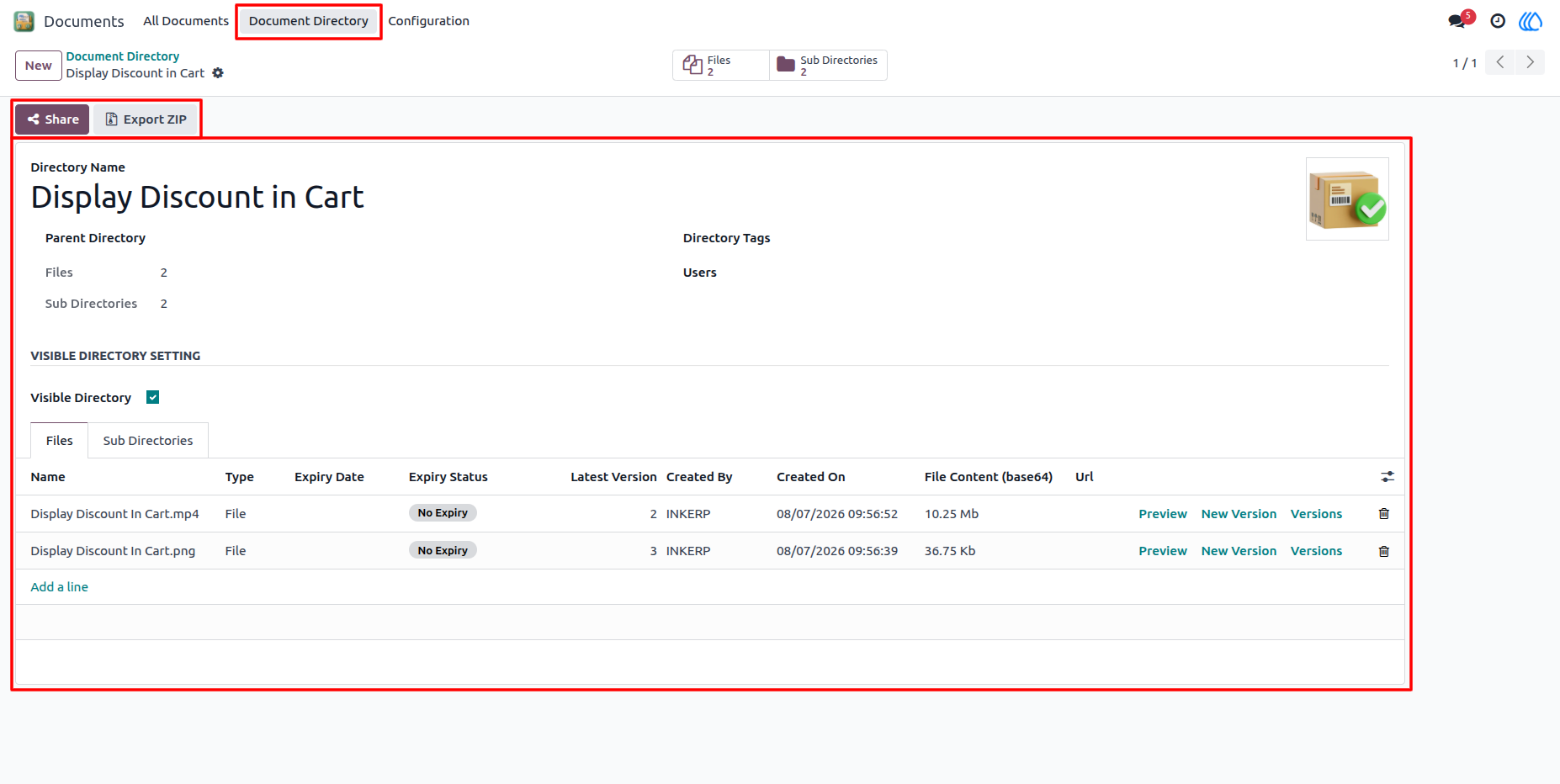The width and height of the screenshot is (1560, 784).
Task: Open the Configuration menu
Action: 429,21
